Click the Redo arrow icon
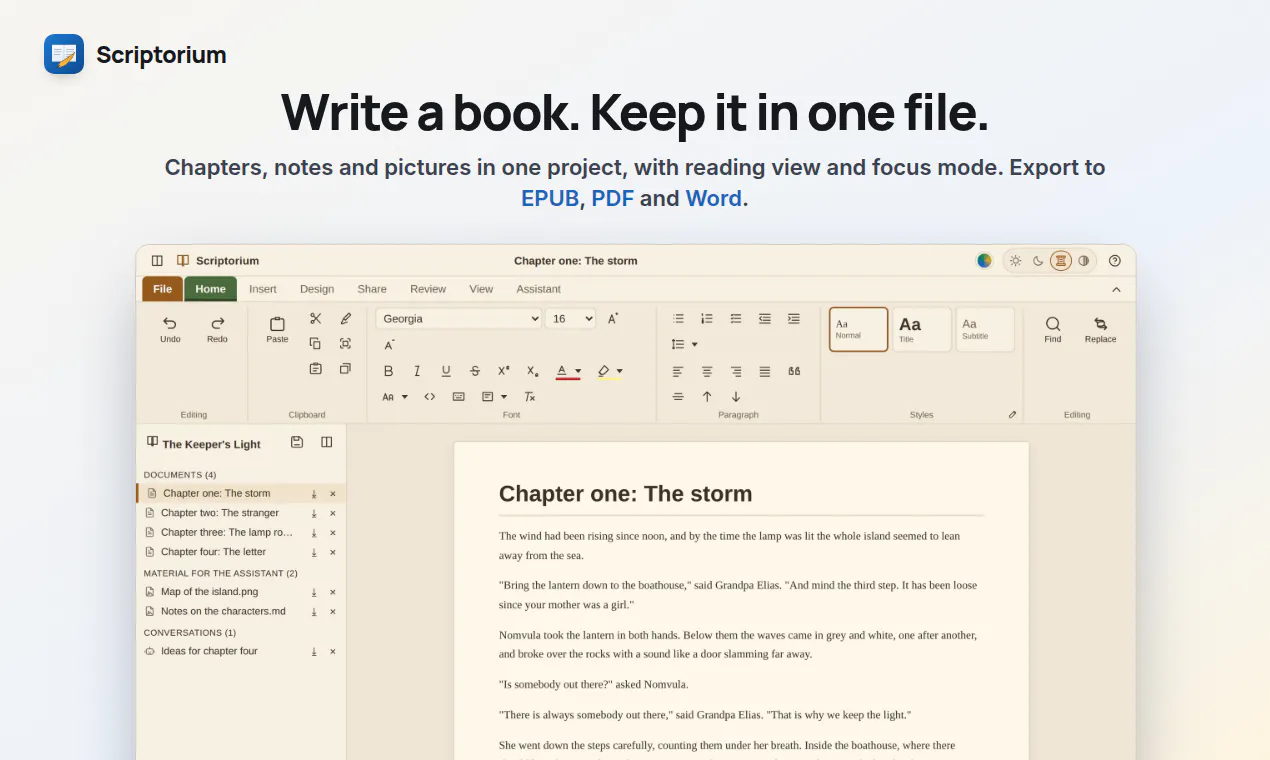This screenshot has width=1270, height=760. coord(217,323)
